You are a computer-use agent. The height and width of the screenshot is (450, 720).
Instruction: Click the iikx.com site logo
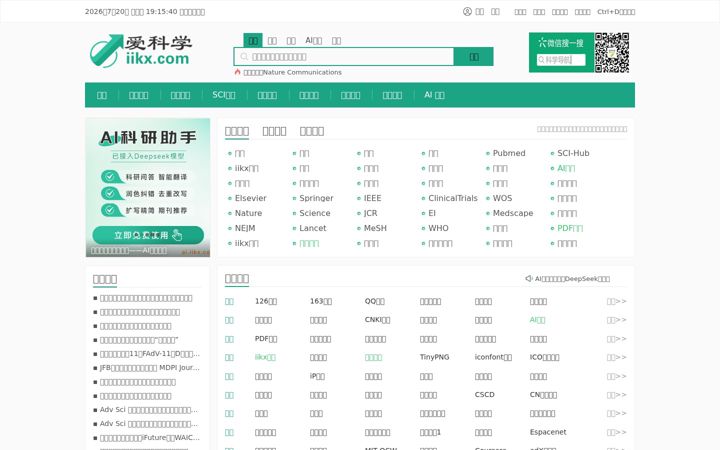tap(141, 51)
